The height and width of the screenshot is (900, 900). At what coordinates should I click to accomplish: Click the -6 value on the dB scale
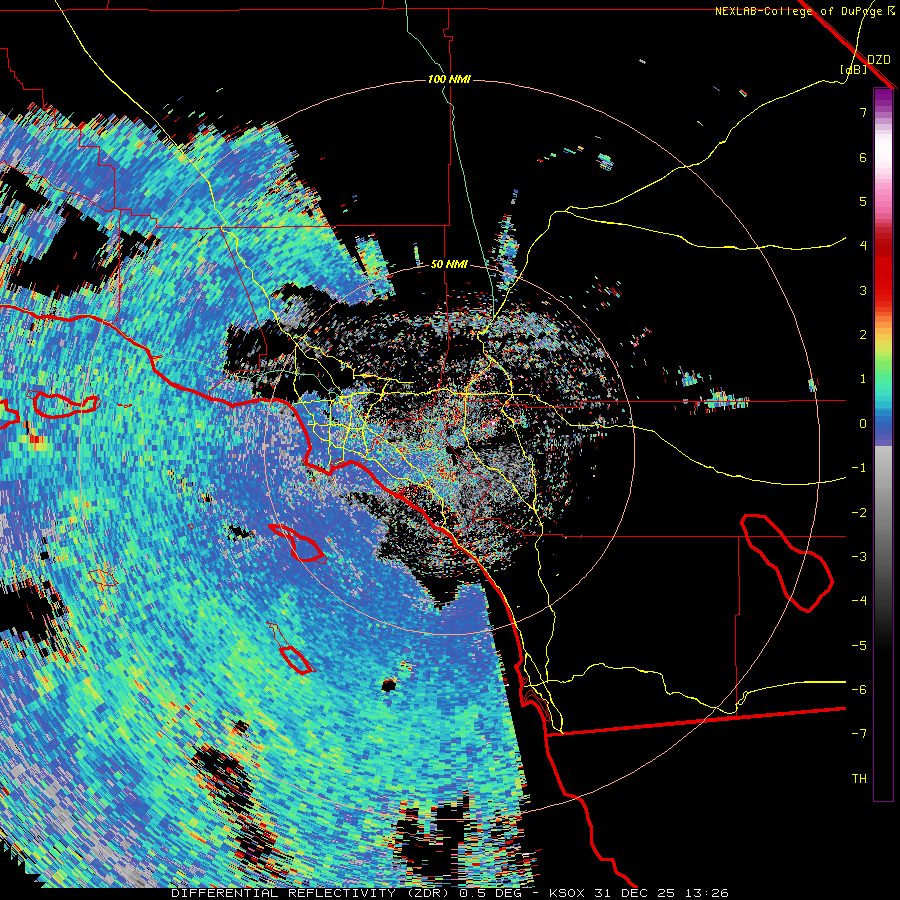coord(859,690)
